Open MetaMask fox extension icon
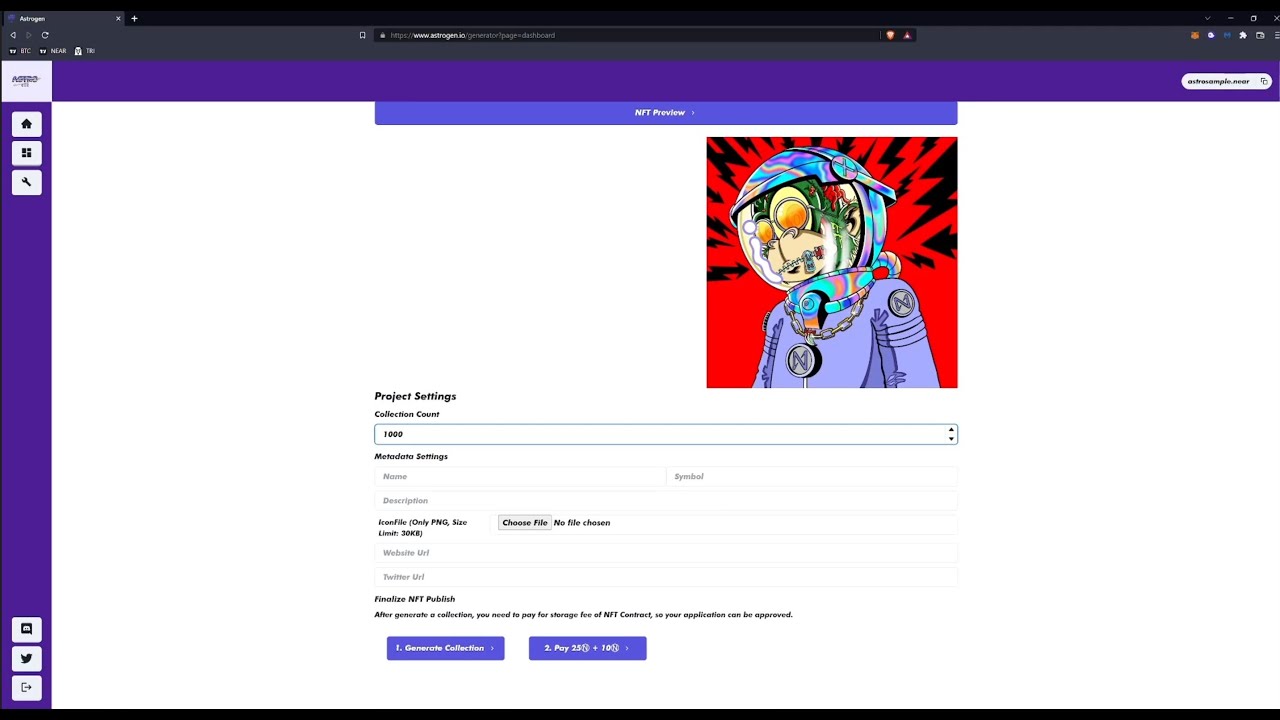This screenshot has width=1280, height=720. coord(1194,35)
